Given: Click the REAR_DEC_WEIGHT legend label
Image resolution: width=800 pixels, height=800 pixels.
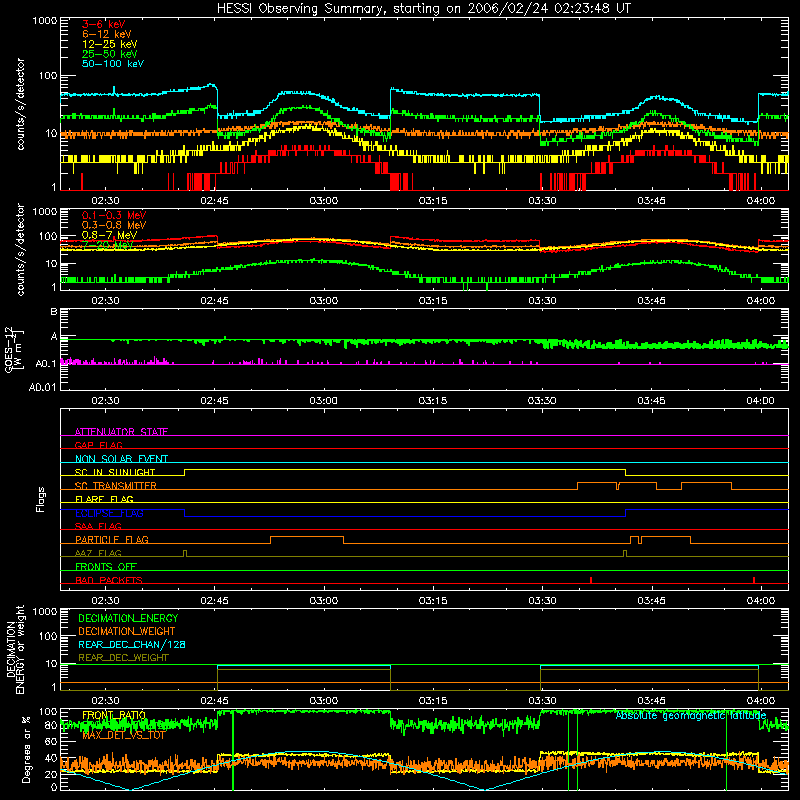Looking at the screenshot, I should pyautogui.click(x=123, y=658).
